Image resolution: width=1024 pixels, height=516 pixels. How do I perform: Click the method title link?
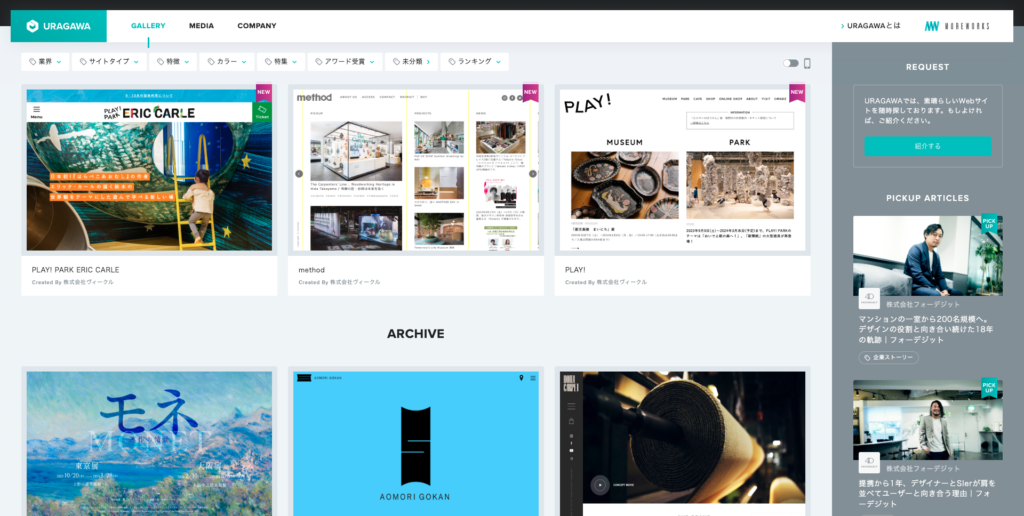point(312,270)
